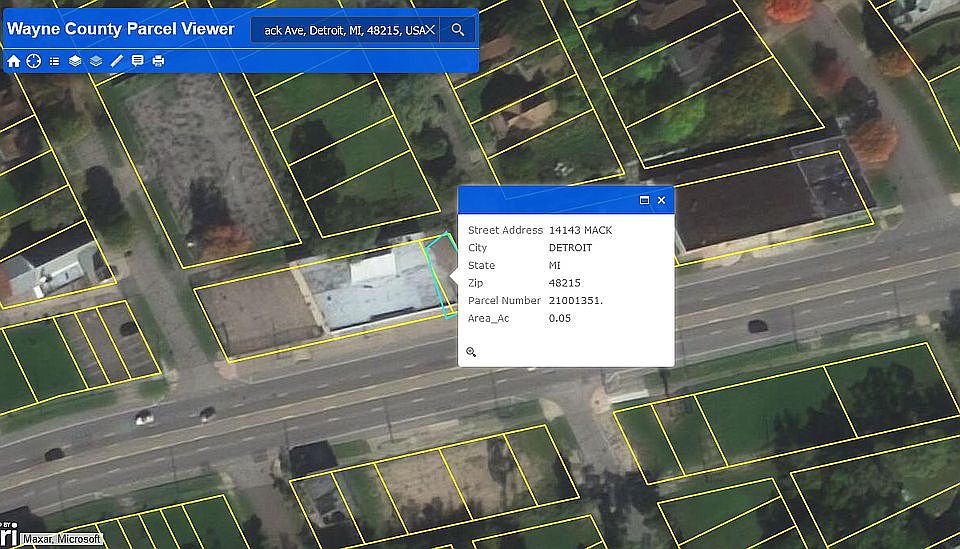This screenshot has height=549, width=960.
Task: Select the Measure ruler tool
Action: pos(116,61)
